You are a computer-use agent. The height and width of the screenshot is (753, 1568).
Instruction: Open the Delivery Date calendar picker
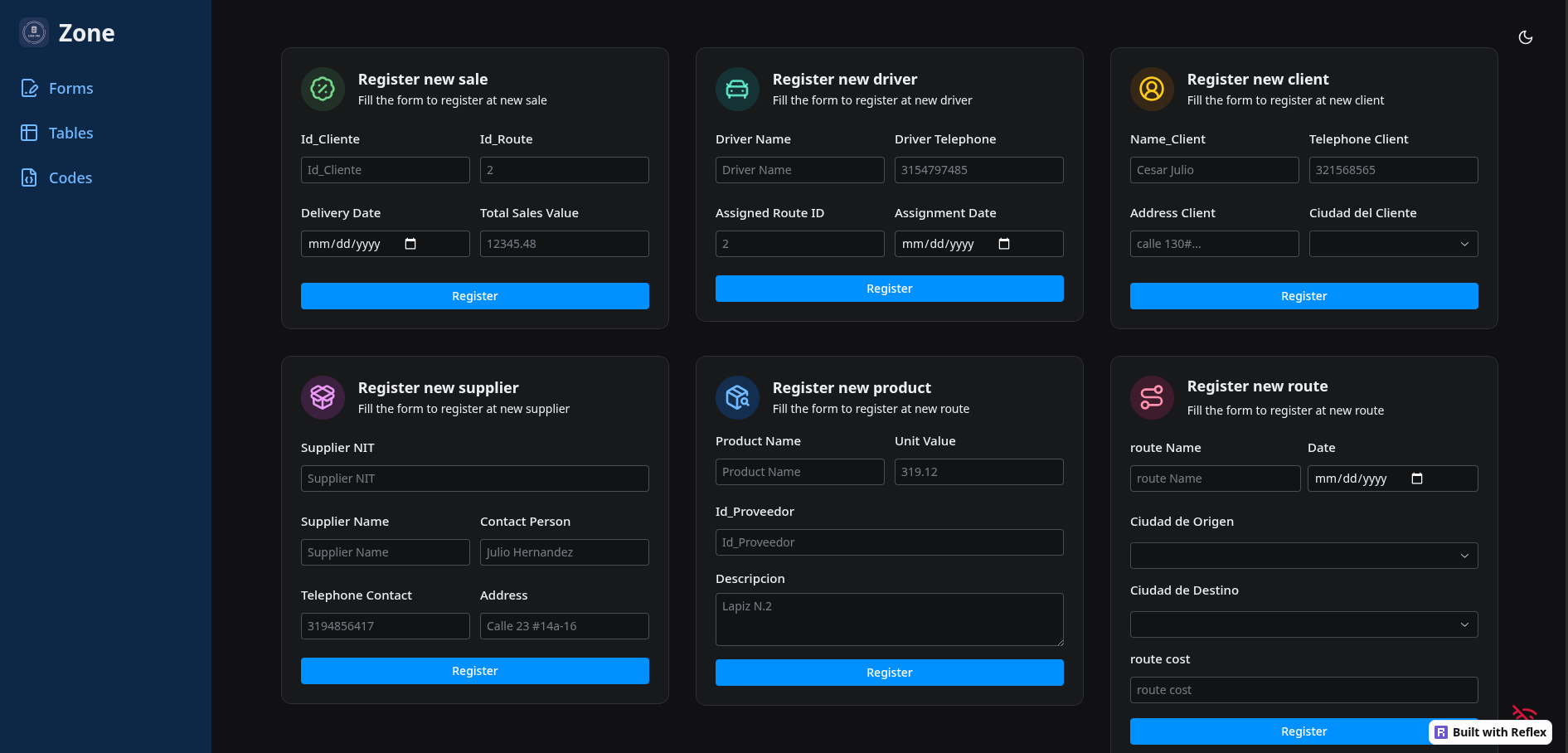(x=410, y=244)
